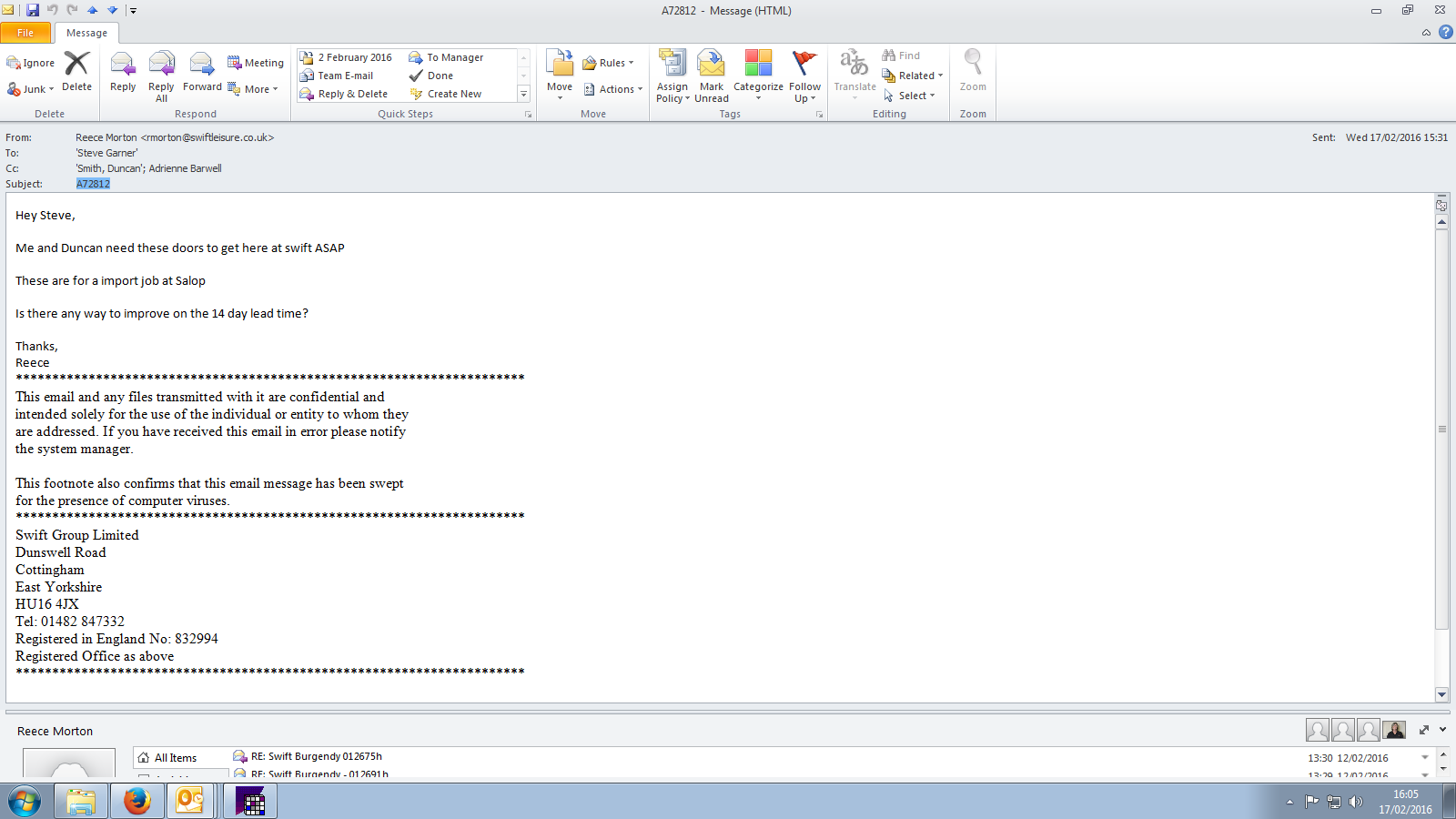Open the Junk dropdown menu
Viewport: 1456px width, 819px height.
pyautogui.click(x=31, y=89)
